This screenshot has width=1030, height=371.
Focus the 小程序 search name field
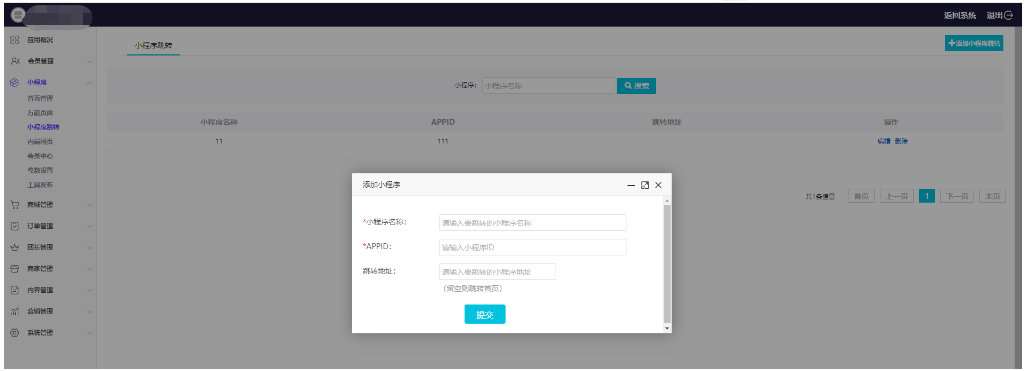click(549, 86)
